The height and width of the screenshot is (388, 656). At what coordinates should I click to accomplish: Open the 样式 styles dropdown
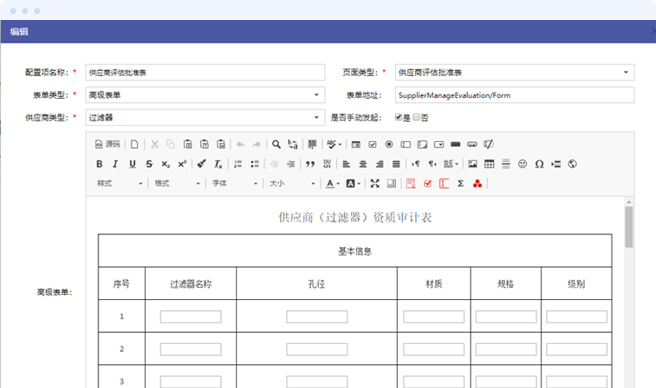[120, 183]
